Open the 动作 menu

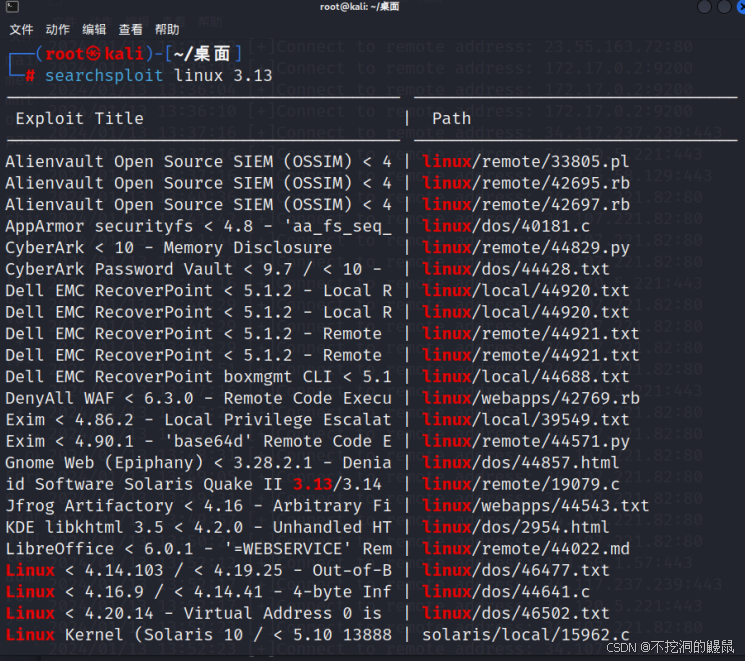click(58, 30)
